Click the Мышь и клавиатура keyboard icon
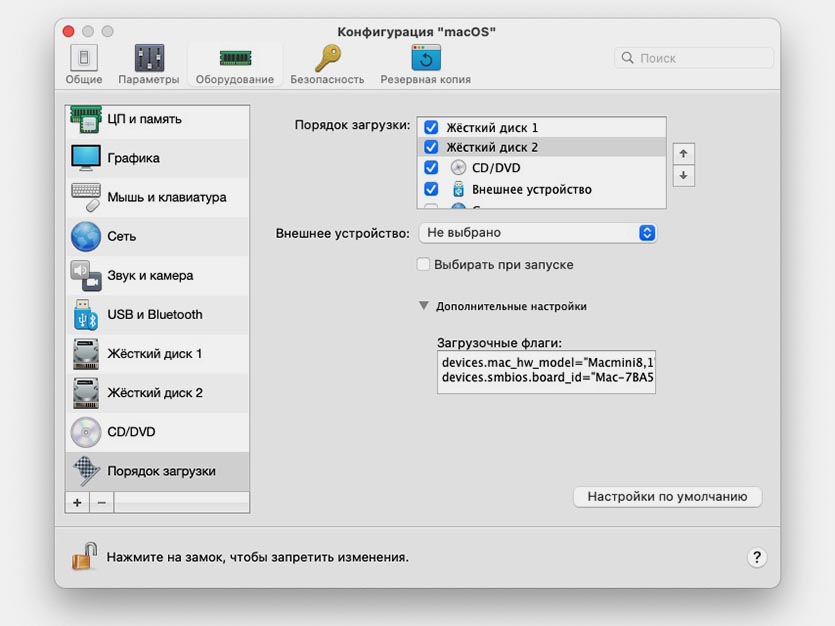Screen dimensions: 835x626 click(86, 197)
